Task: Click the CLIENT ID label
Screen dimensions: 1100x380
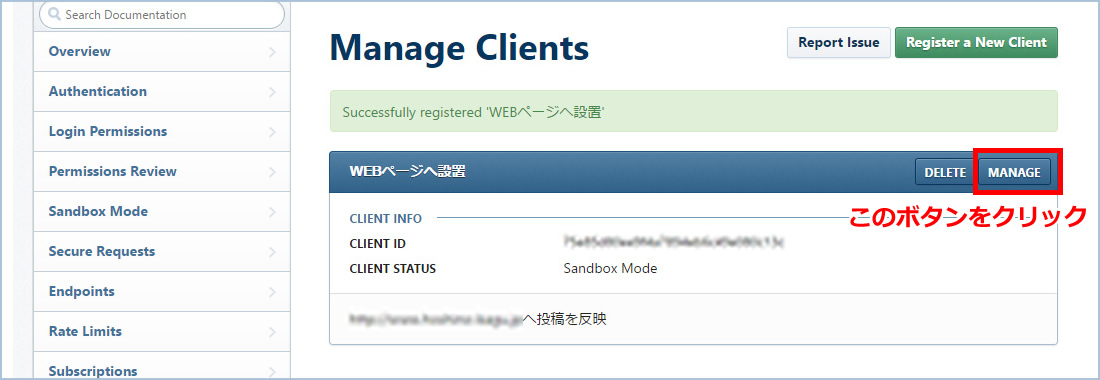Action: pos(377,244)
